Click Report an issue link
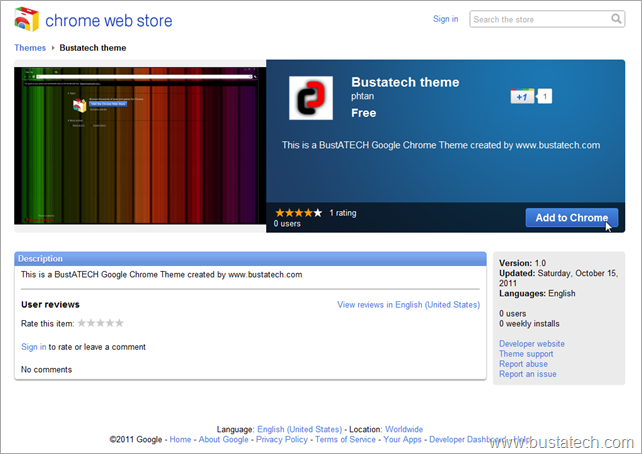The image size is (642, 454). coord(527,374)
